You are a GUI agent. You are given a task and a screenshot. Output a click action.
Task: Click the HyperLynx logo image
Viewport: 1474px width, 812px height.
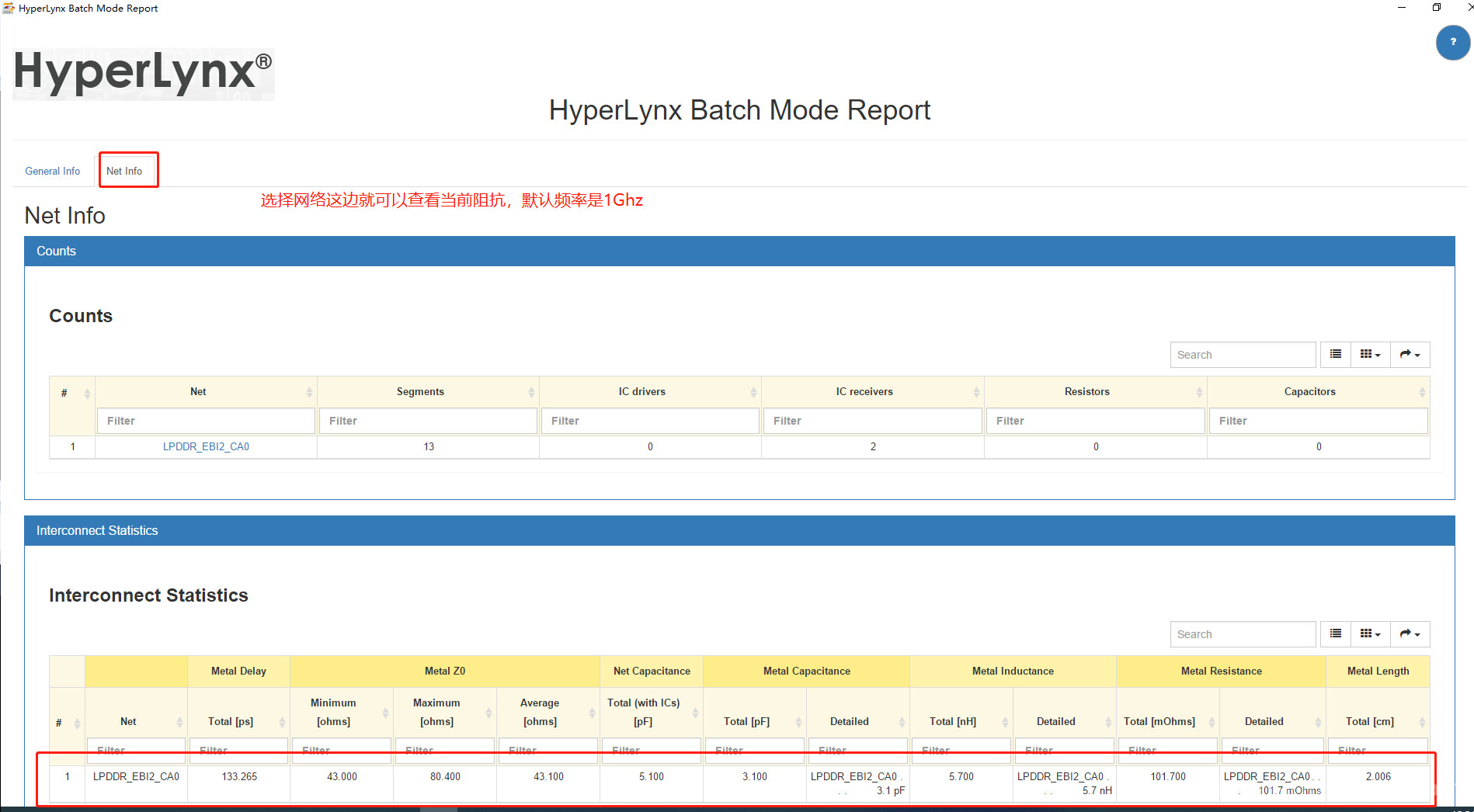click(144, 73)
